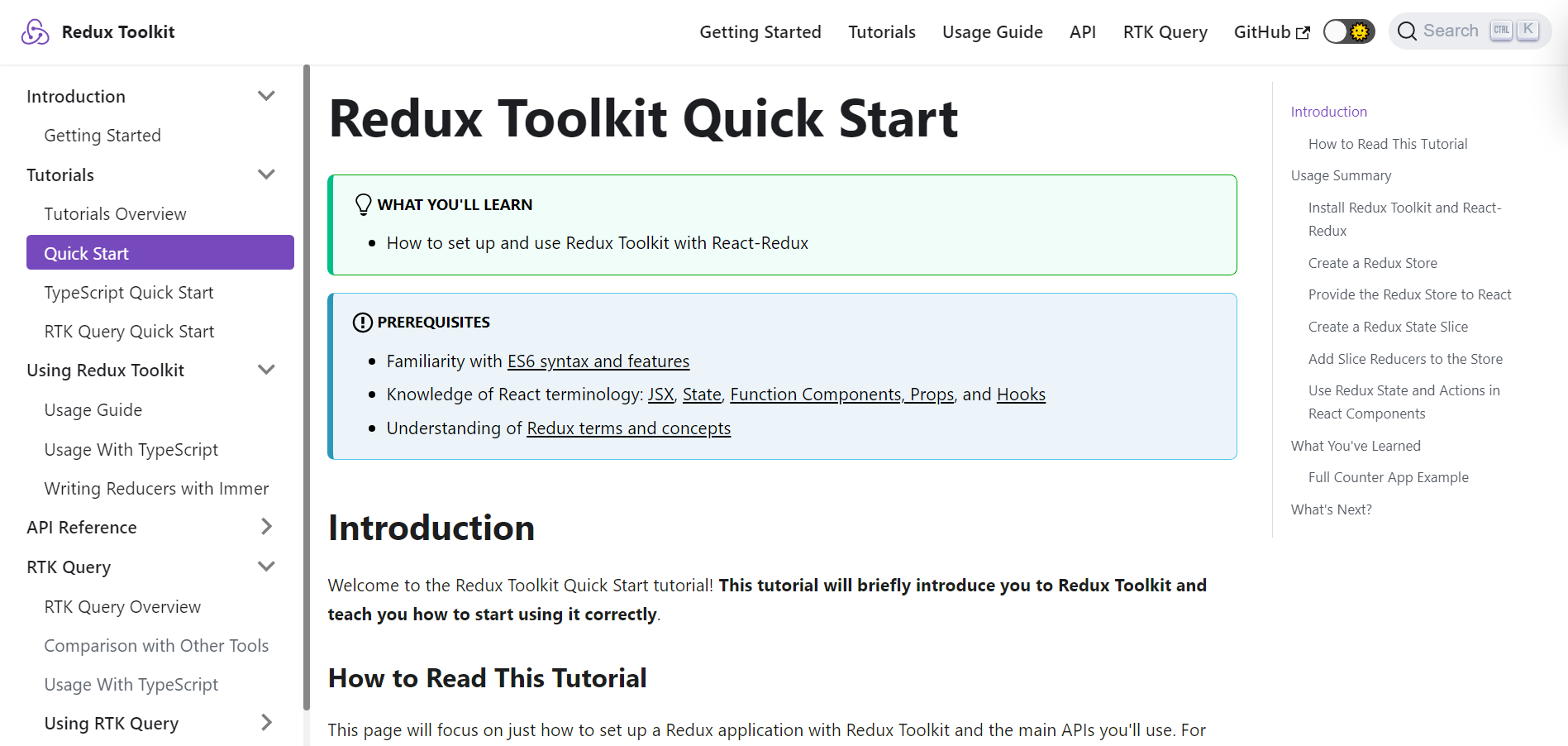Select TypeScript Quick Start in the sidebar
This screenshot has width=1568, height=746.
[128, 292]
